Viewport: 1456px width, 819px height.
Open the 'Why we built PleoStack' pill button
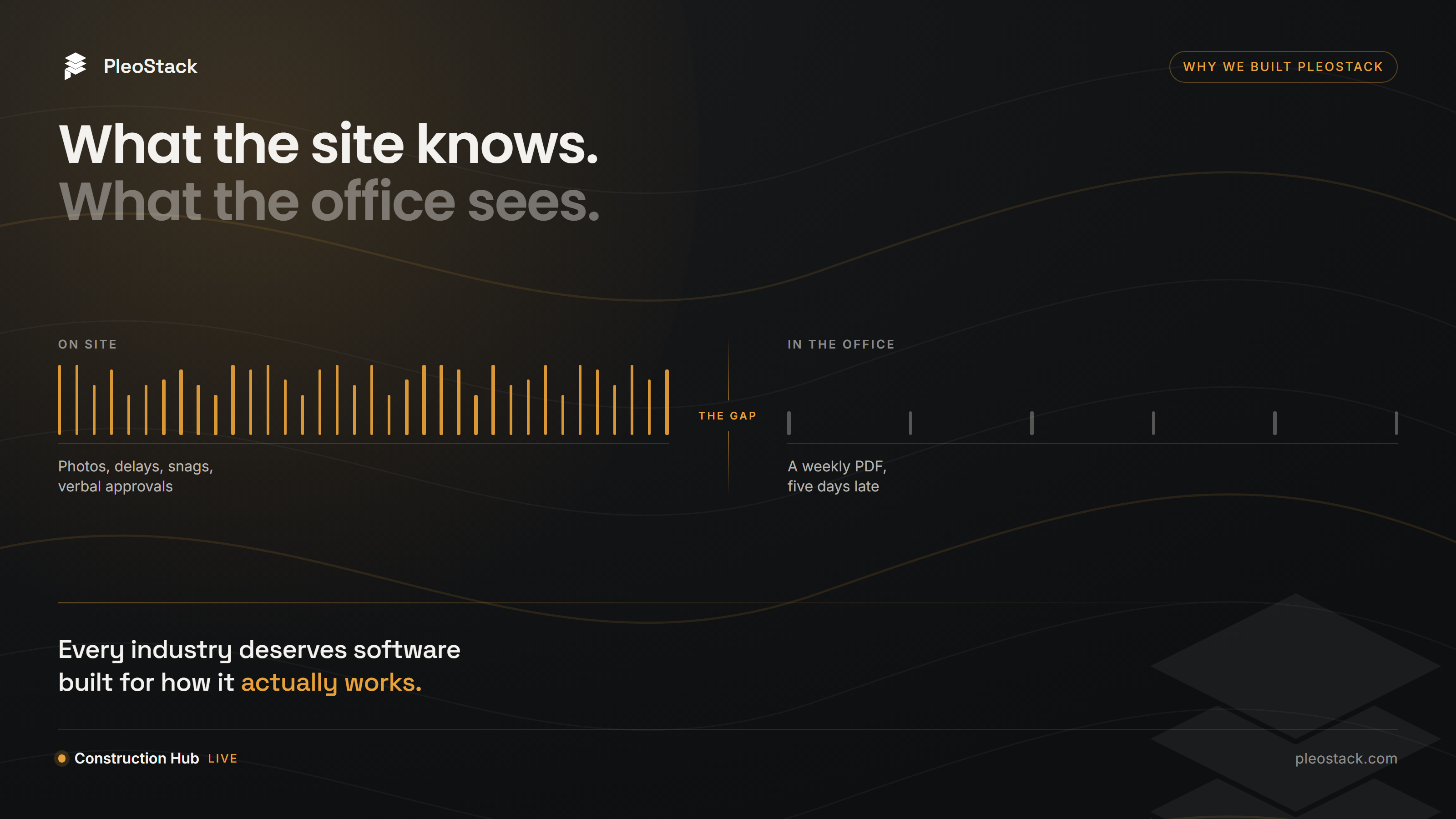click(x=1283, y=67)
